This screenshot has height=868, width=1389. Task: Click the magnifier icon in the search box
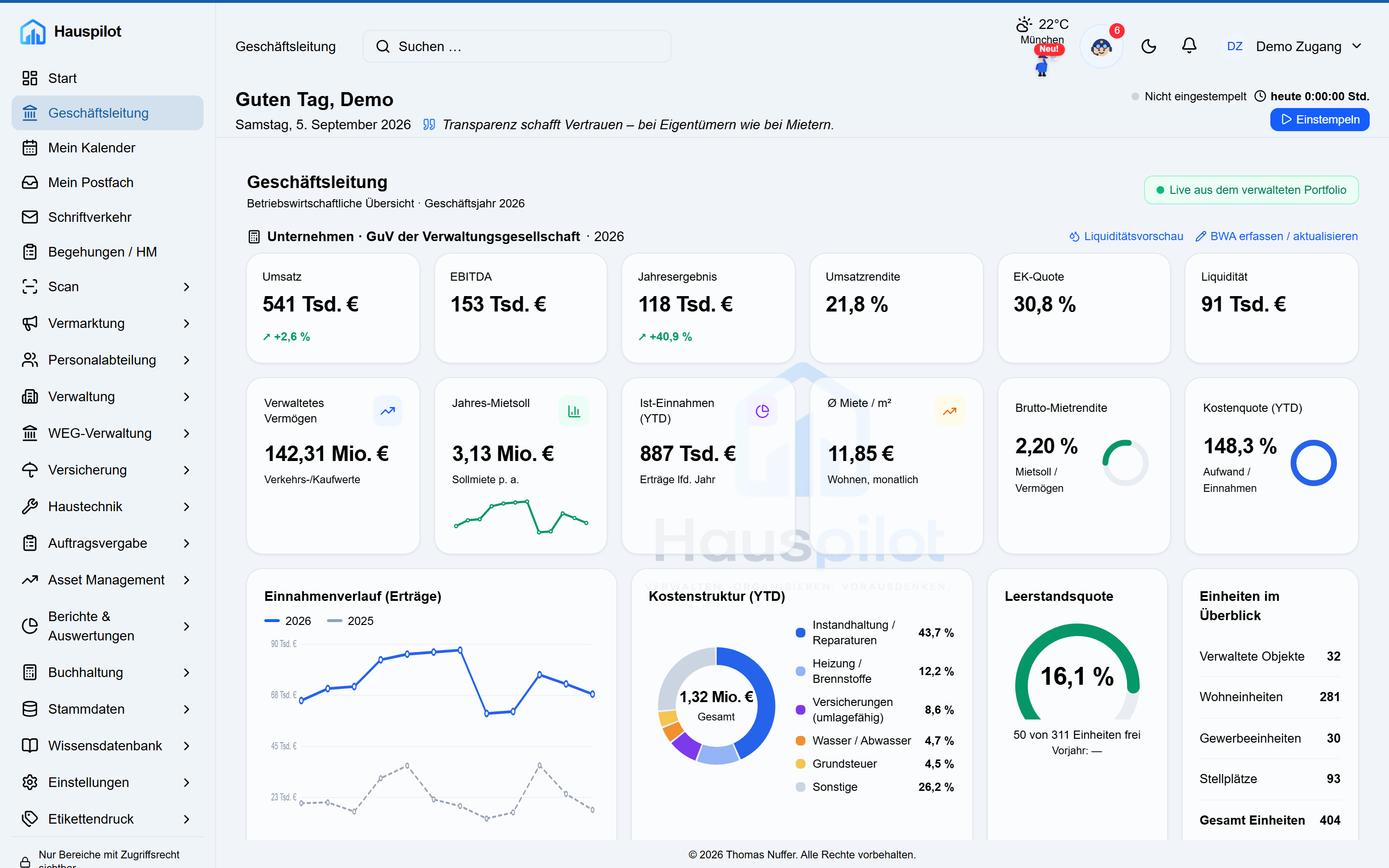(x=382, y=46)
